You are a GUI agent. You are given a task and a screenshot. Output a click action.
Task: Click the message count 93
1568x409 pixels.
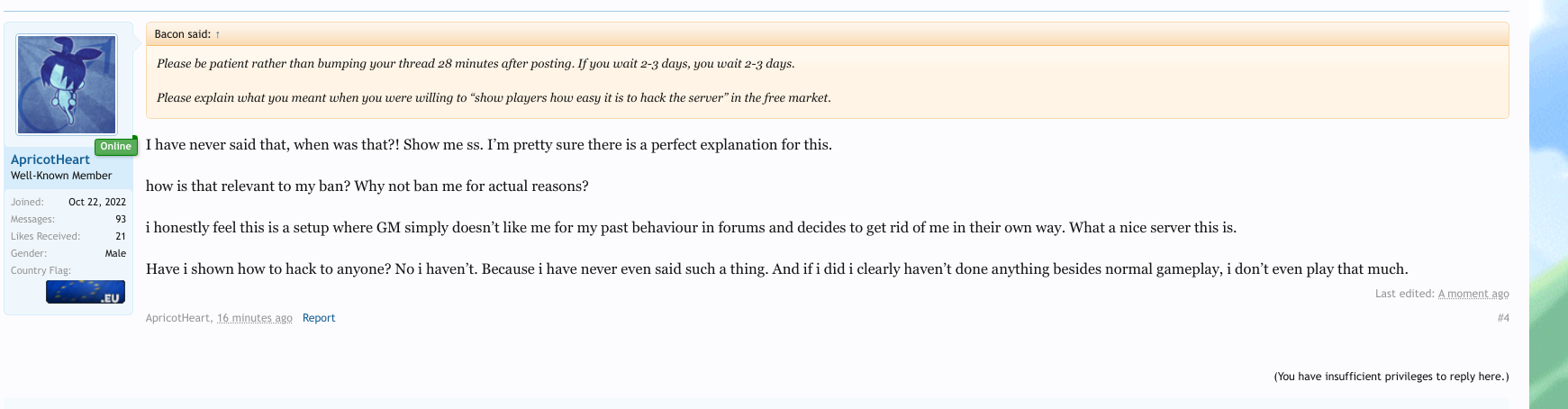pyautogui.click(x=121, y=219)
